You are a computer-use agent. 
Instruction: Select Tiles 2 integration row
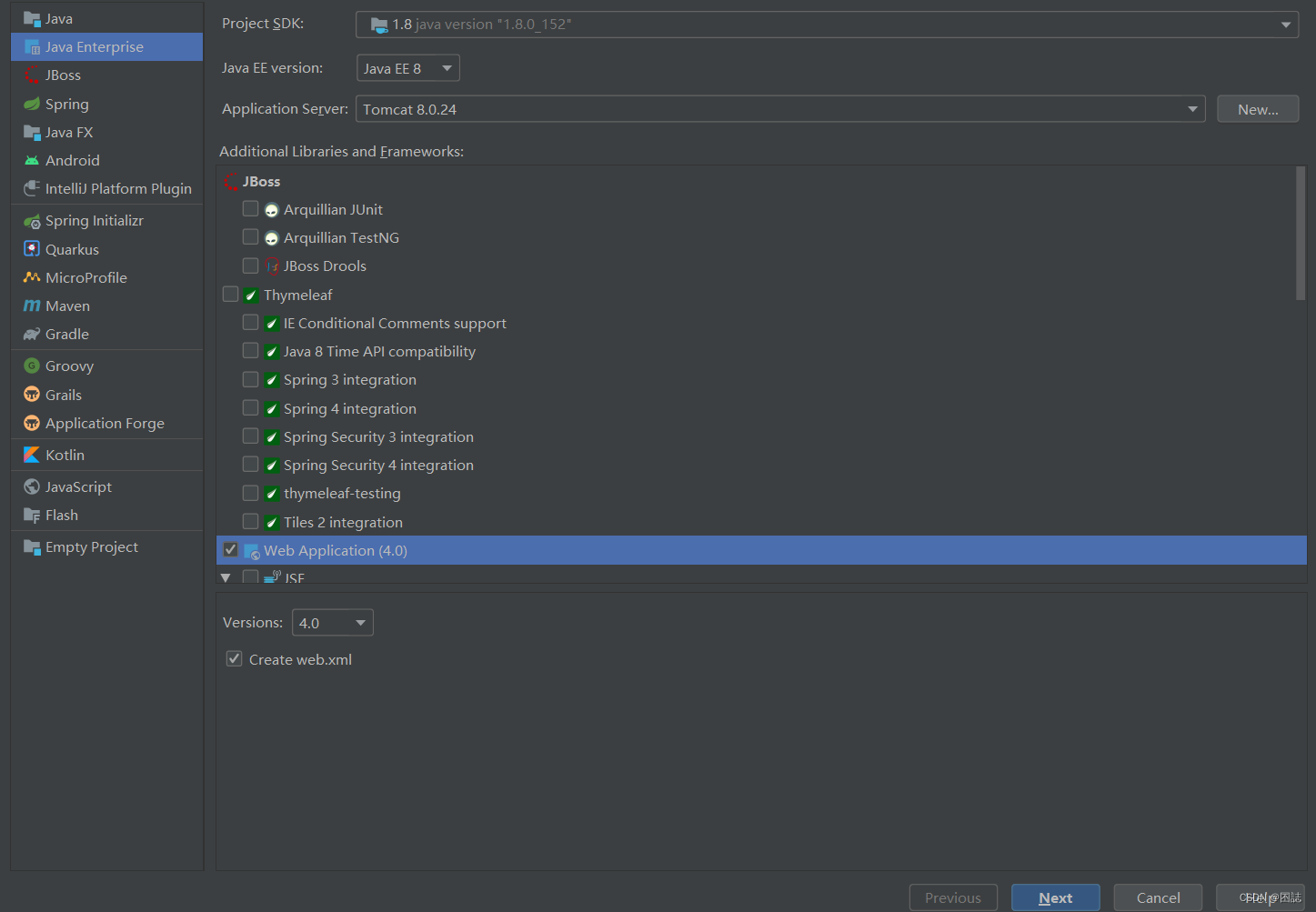tap(761, 523)
